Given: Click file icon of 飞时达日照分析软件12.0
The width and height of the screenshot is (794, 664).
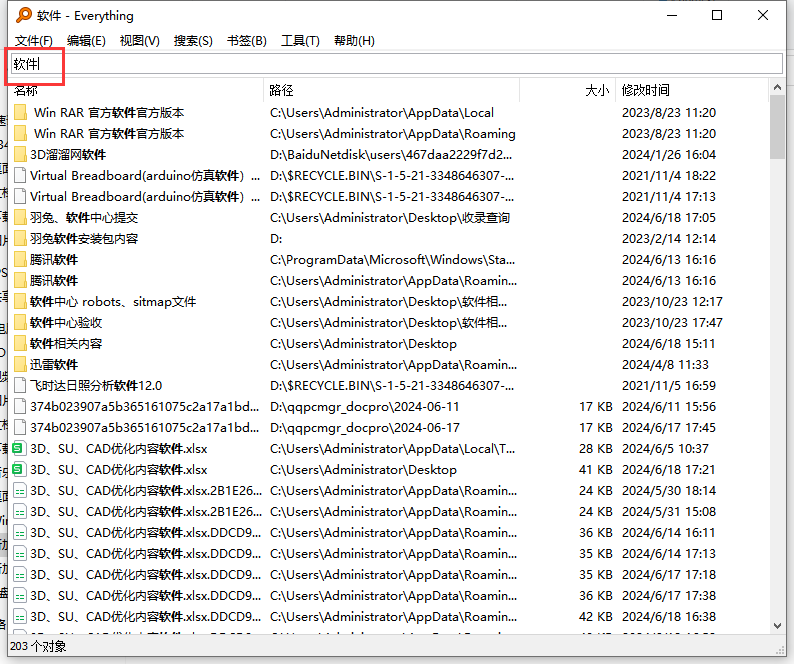Looking at the screenshot, I should (x=20, y=385).
